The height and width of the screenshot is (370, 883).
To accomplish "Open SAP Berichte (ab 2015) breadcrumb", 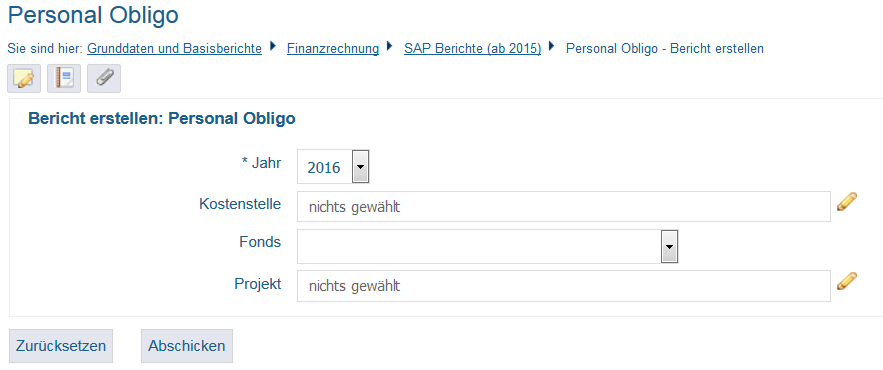I will click(472, 48).
